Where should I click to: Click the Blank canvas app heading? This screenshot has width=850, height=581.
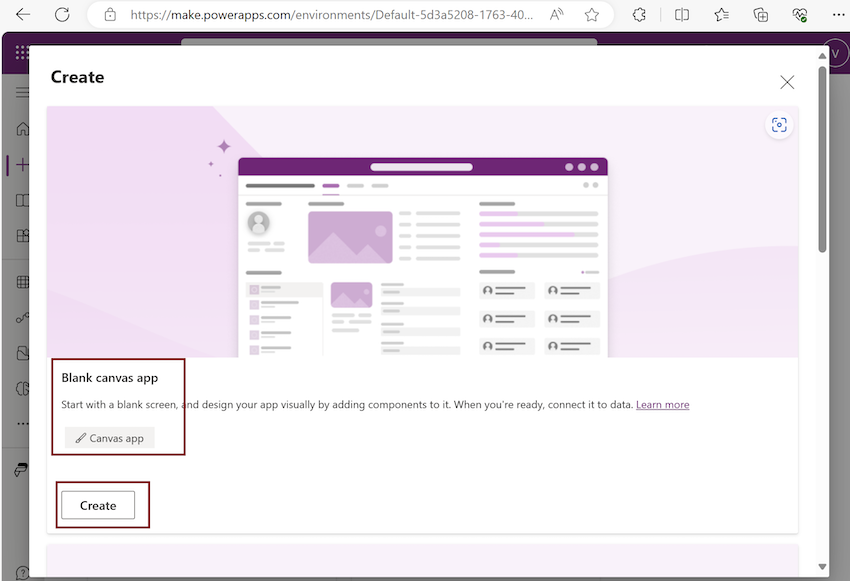pyautogui.click(x=110, y=378)
